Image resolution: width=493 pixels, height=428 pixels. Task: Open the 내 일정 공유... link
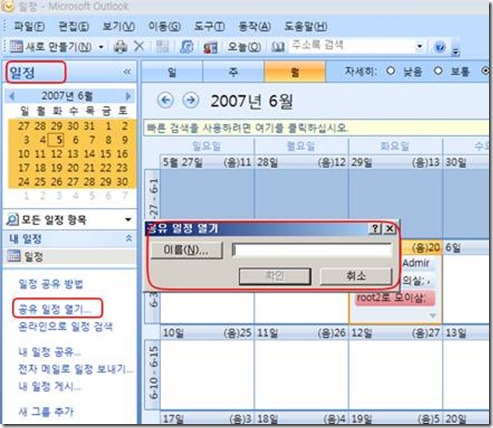49,352
